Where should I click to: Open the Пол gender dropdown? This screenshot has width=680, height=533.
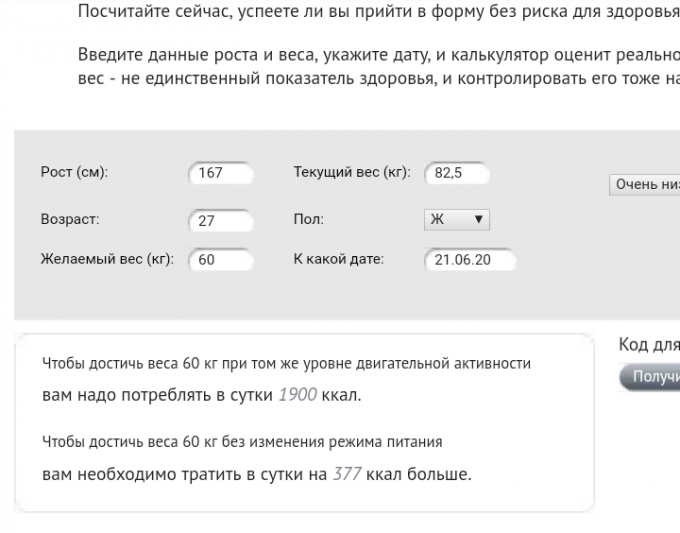457,220
